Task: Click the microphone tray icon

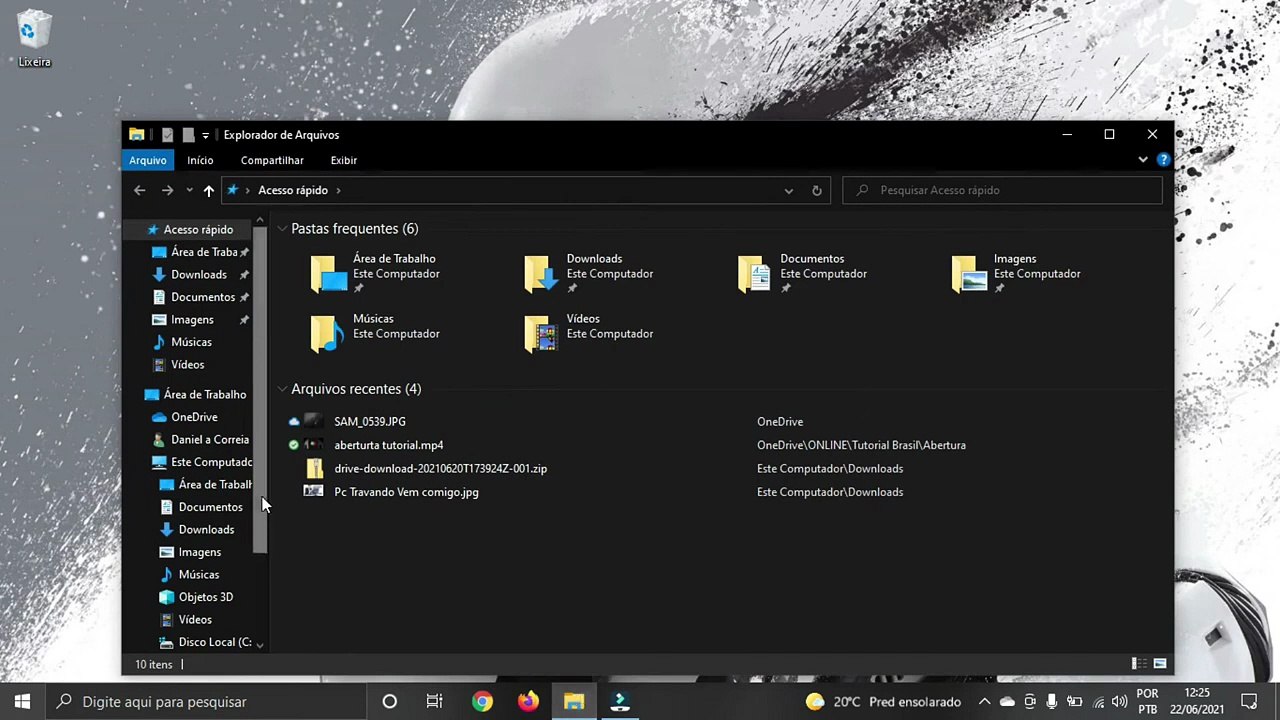Action: pos(1052,702)
